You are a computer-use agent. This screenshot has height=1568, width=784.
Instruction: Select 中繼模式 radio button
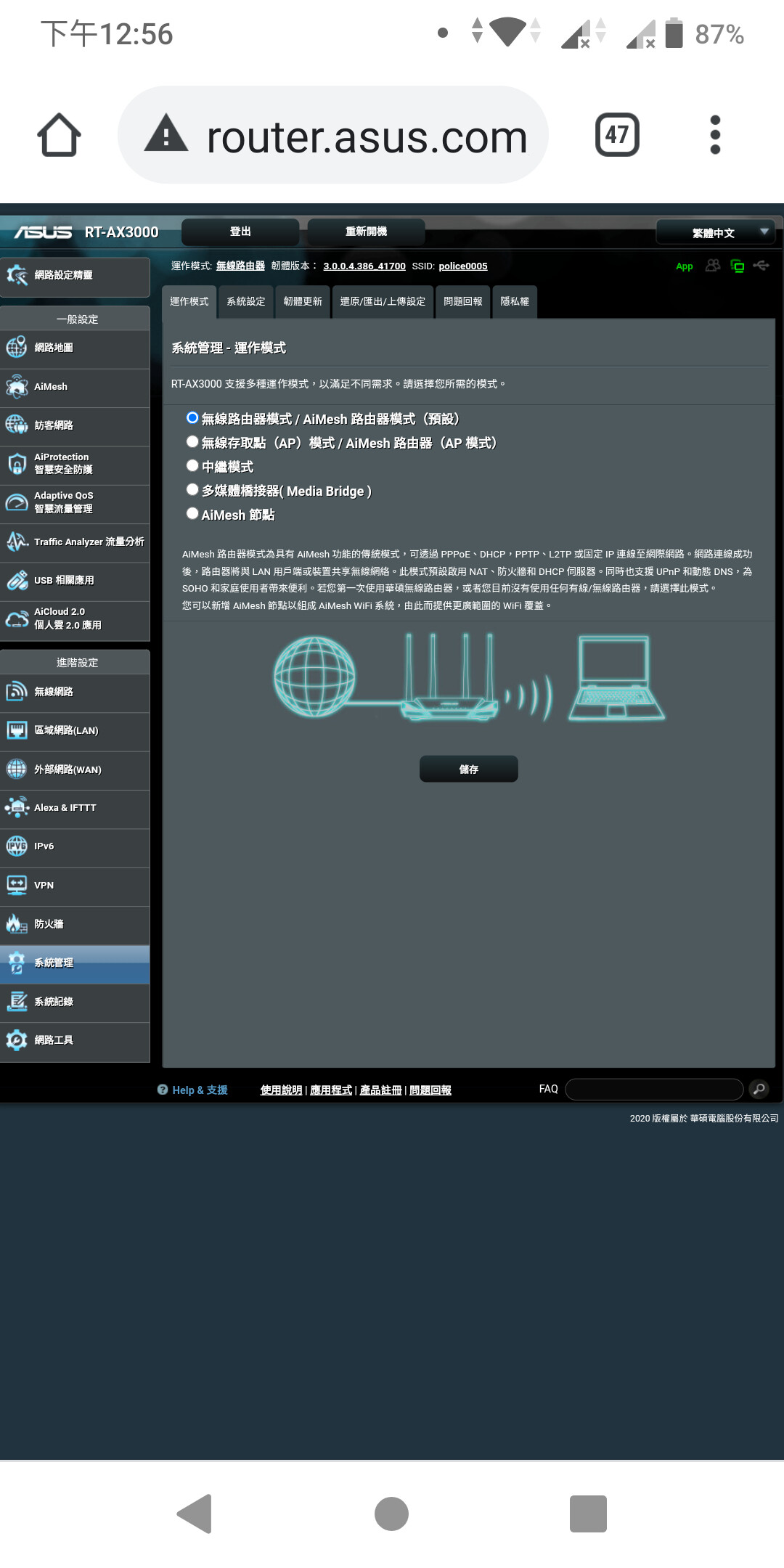coord(192,466)
